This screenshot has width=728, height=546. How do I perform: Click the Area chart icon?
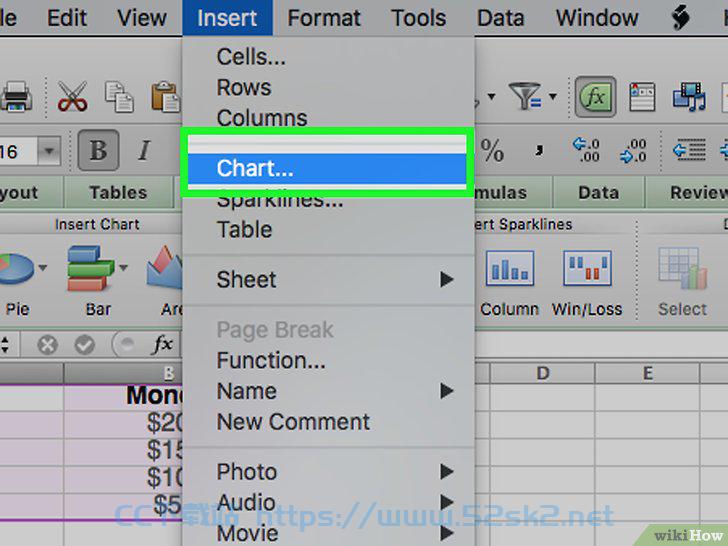pos(165,267)
